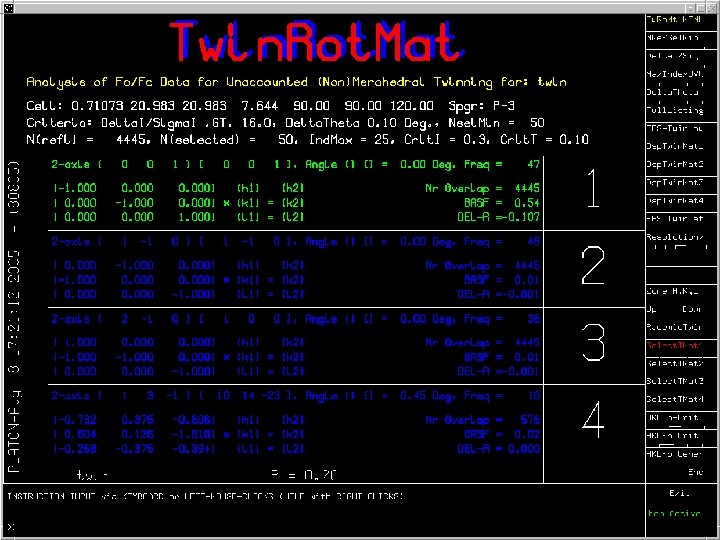Click 'R = 0.20' at bottom of main panel
720x540 pixels.
coord(304,475)
